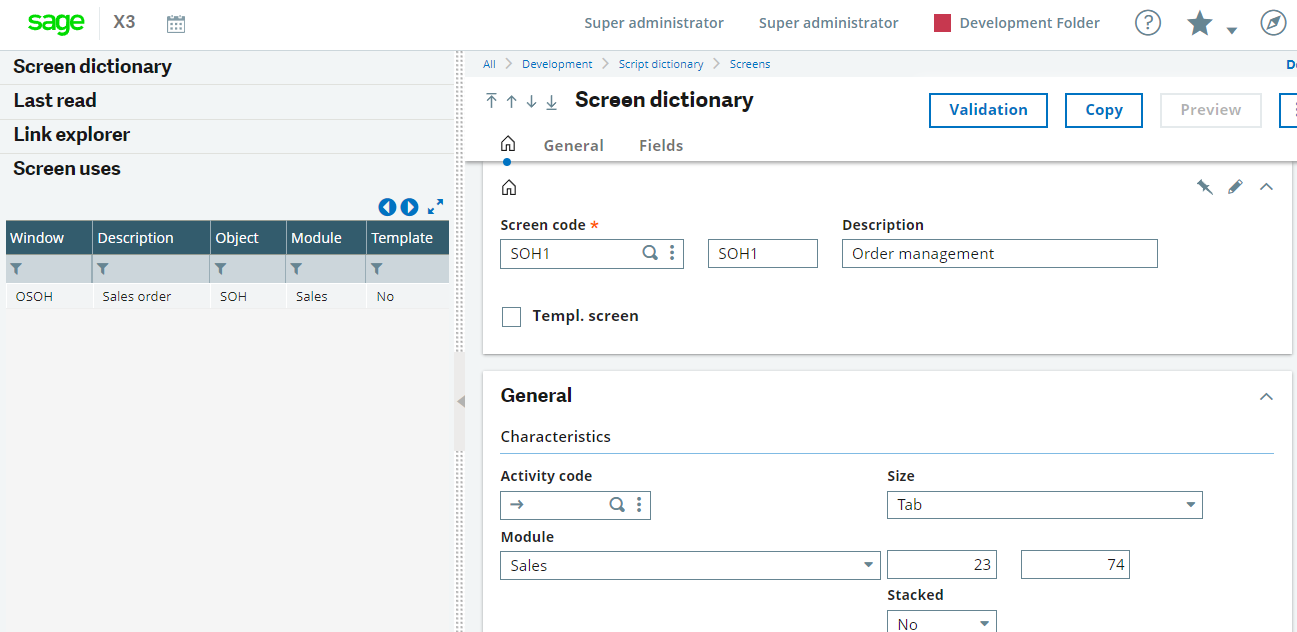The height and width of the screenshot is (632, 1297).
Task: Click the star favorites icon
Action: coord(1199,22)
